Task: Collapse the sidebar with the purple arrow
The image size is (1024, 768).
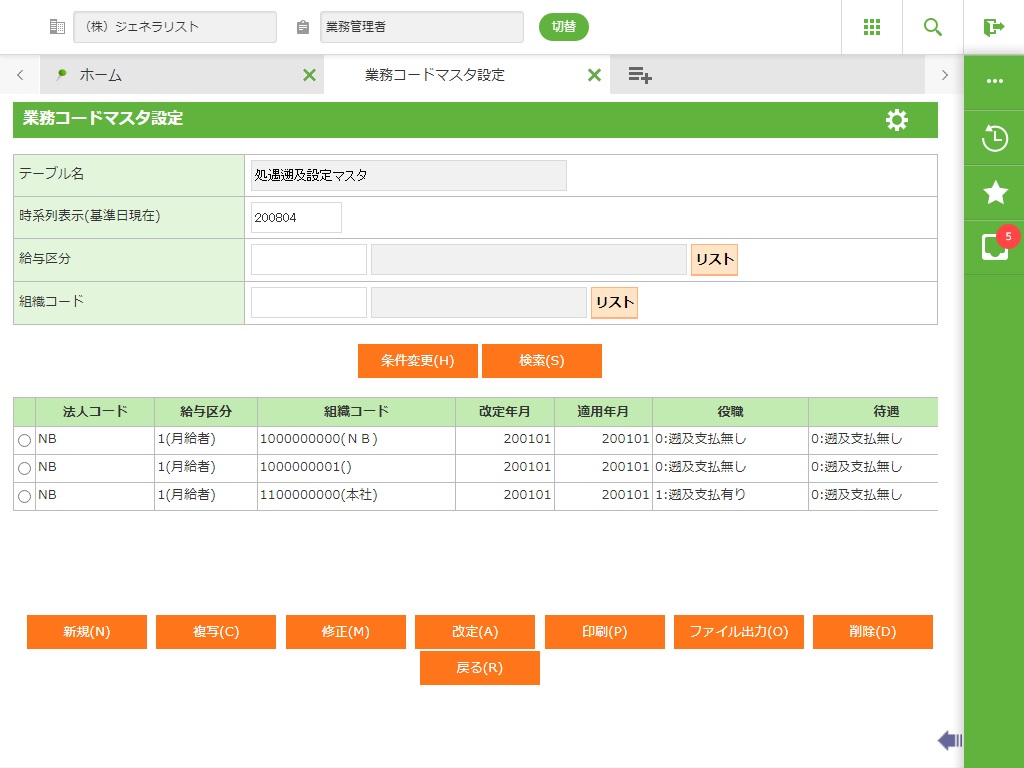Action: click(x=949, y=740)
